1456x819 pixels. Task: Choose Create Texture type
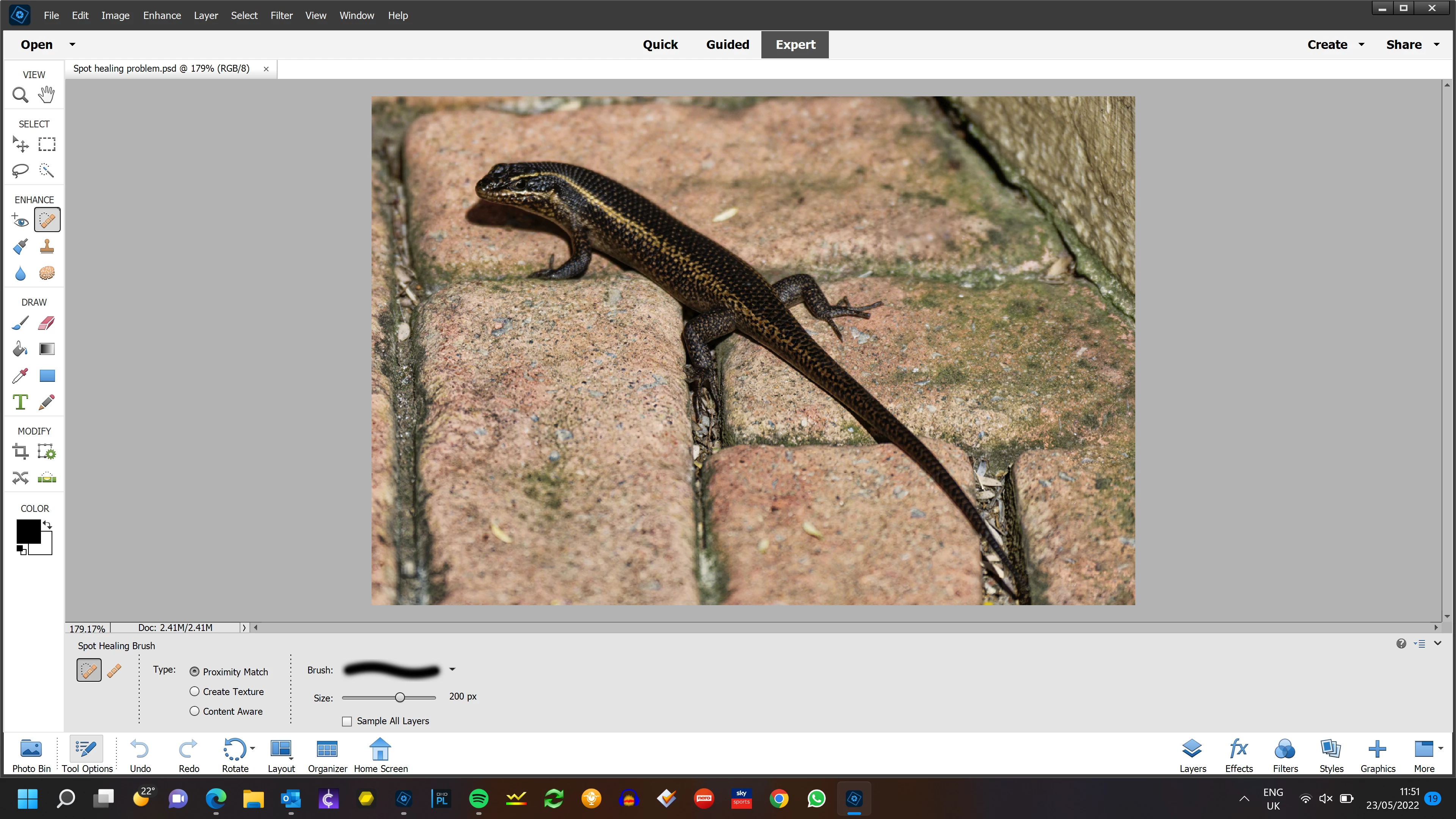(x=195, y=691)
